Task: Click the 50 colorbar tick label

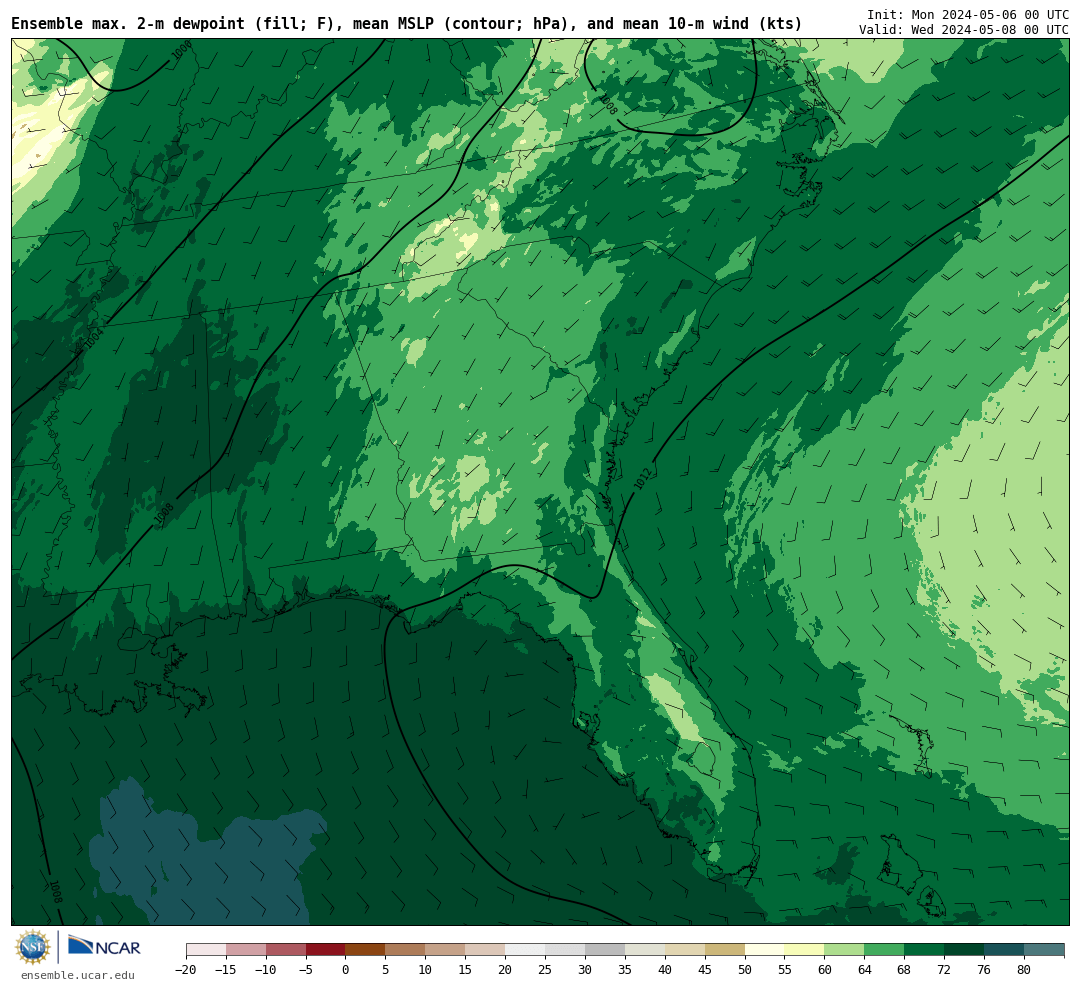Action: tap(745, 969)
